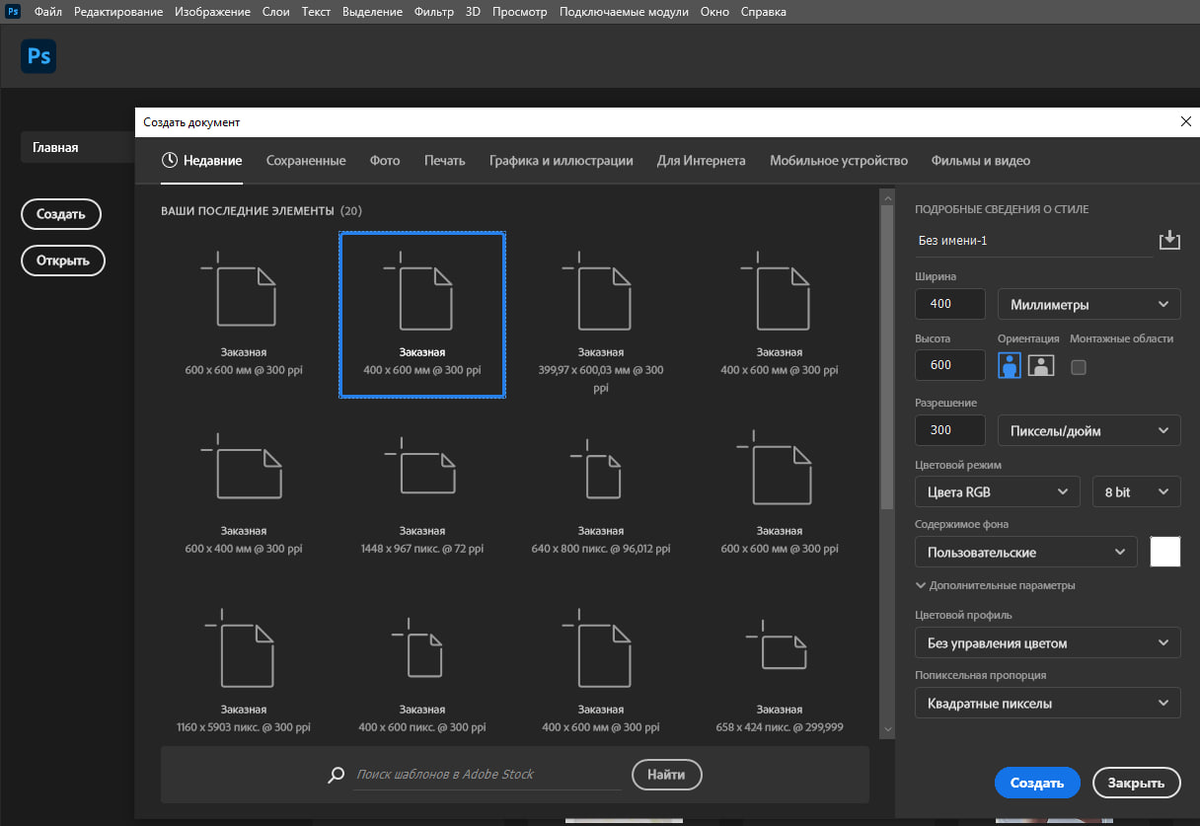The image size is (1200, 826).
Task: Collapse the Дополнительные параметры section
Action: click(x=995, y=585)
